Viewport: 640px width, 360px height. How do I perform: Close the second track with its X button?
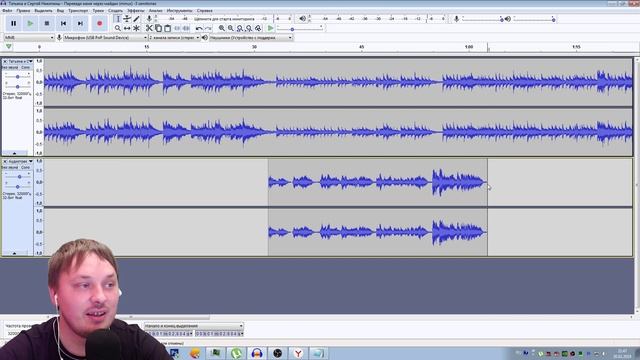[x=5, y=162]
